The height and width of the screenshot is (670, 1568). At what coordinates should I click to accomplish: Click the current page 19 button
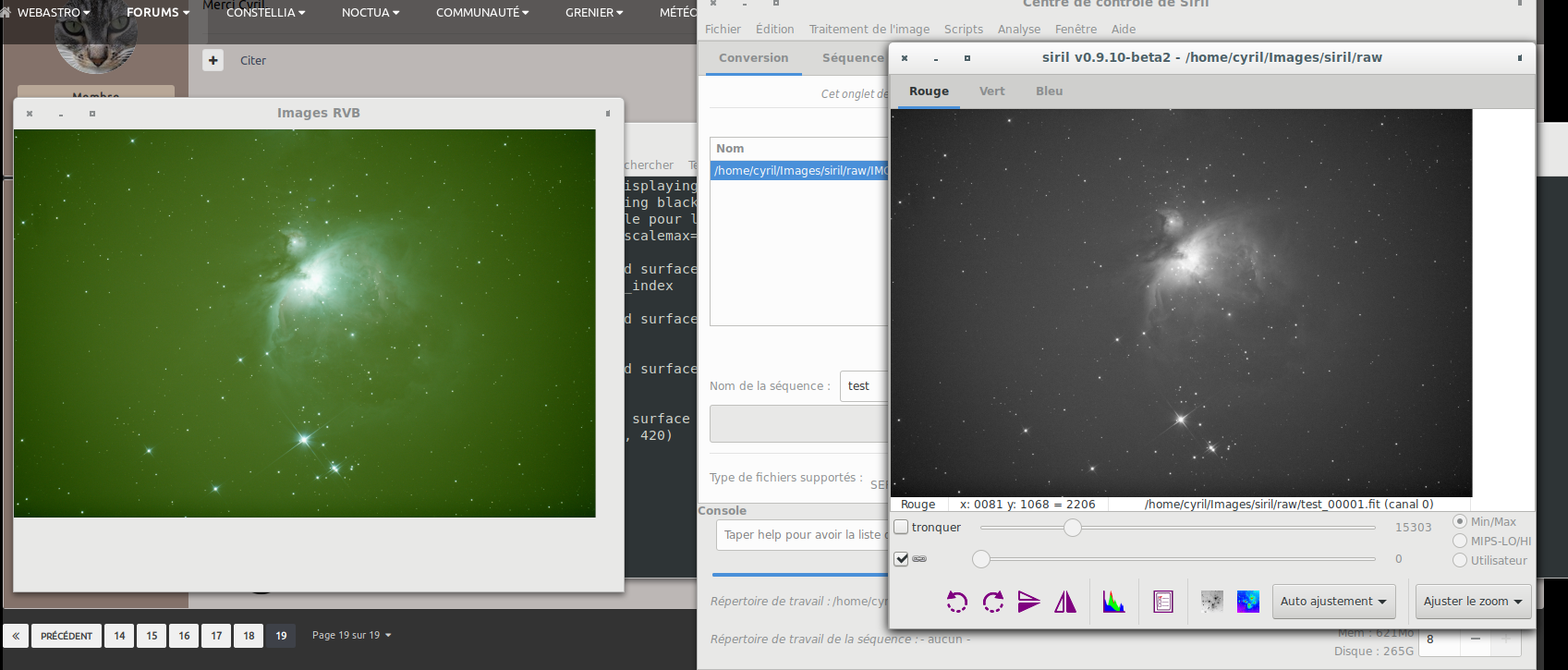pyautogui.click(x=281, y=636)
